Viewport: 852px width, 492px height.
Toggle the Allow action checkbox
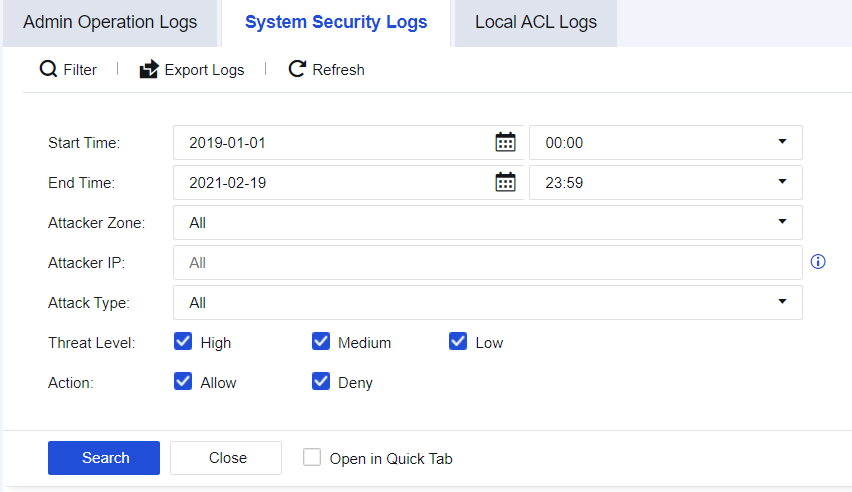pyautogui.click(x=183, y=381)
